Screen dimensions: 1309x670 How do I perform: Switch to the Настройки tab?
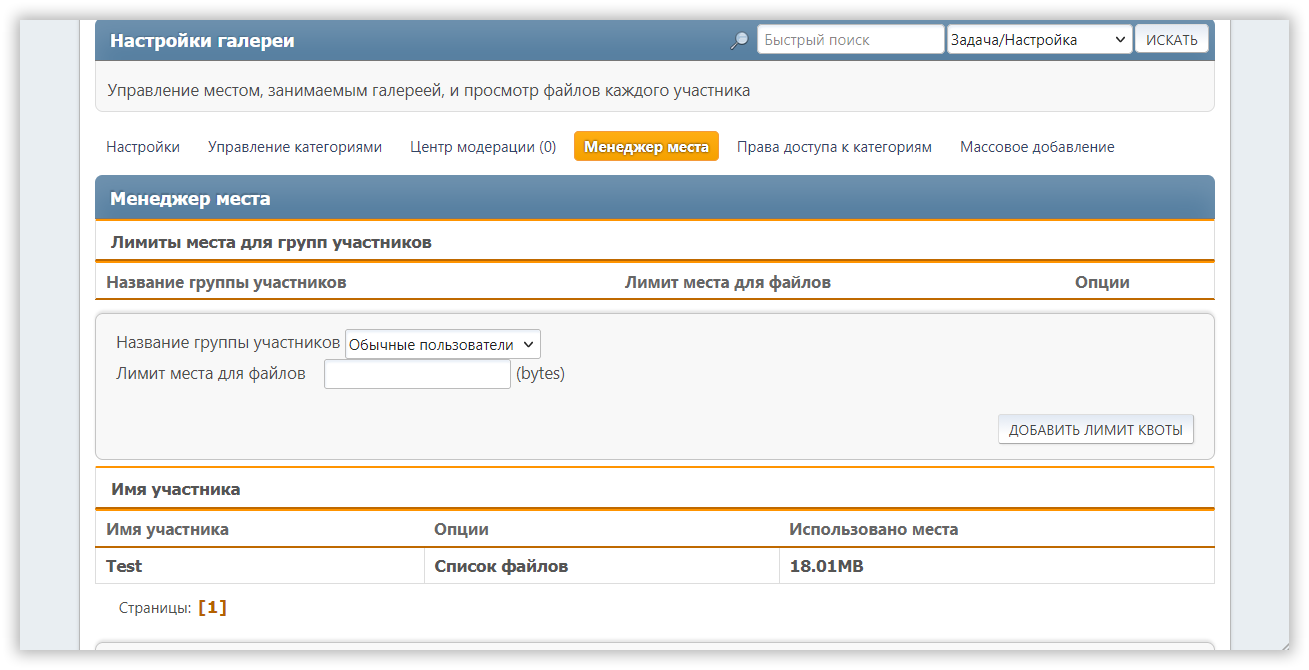pyautogui.click(x=143, y=147)
